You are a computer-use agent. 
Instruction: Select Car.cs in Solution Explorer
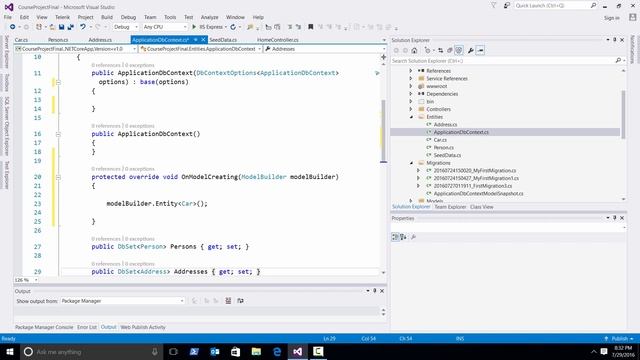point(440,140)
